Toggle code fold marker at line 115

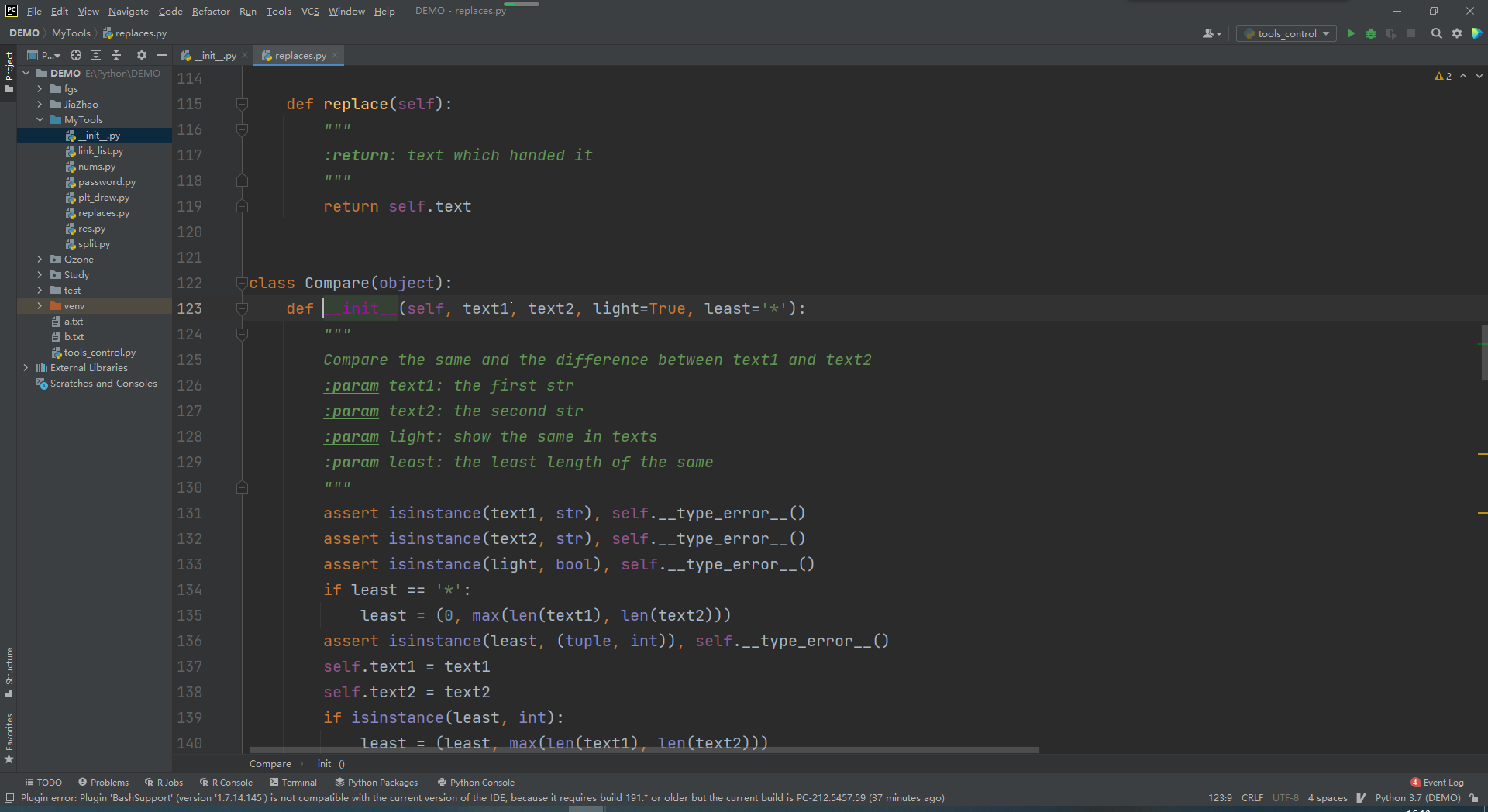(x=242, y=104)
